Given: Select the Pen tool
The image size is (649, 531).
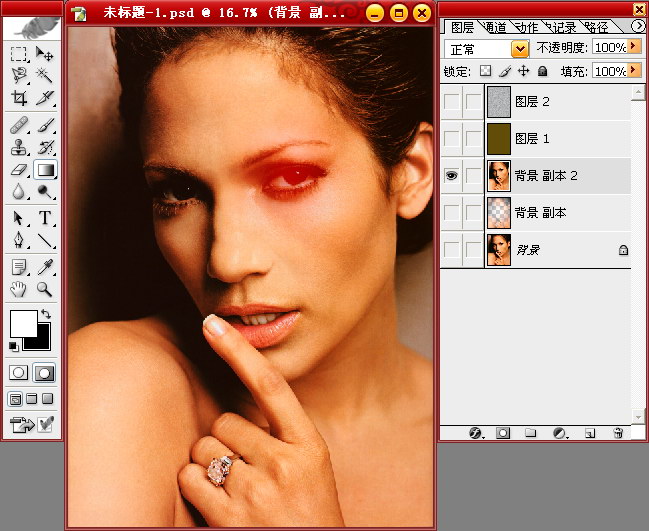Looking at the screenshot, I should click(19, 240).
